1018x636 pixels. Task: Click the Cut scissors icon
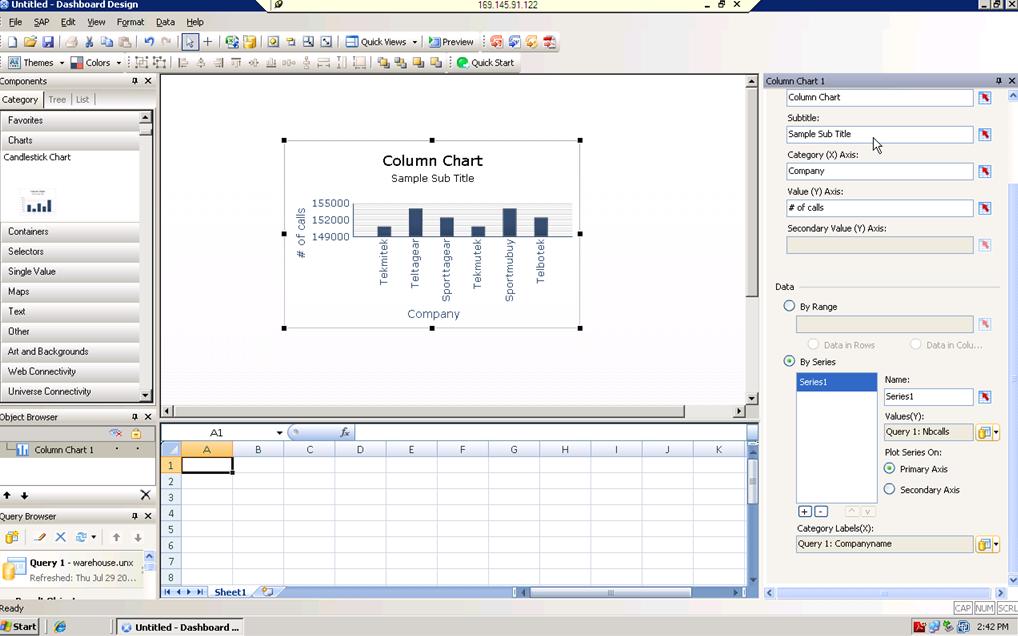pos(89,42)
